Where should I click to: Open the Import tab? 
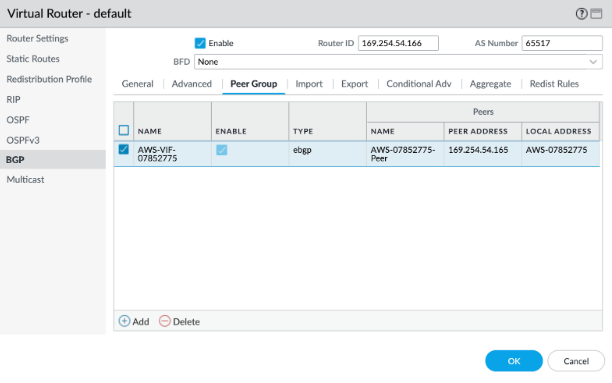pyautogui.click(x=309, y=84)
